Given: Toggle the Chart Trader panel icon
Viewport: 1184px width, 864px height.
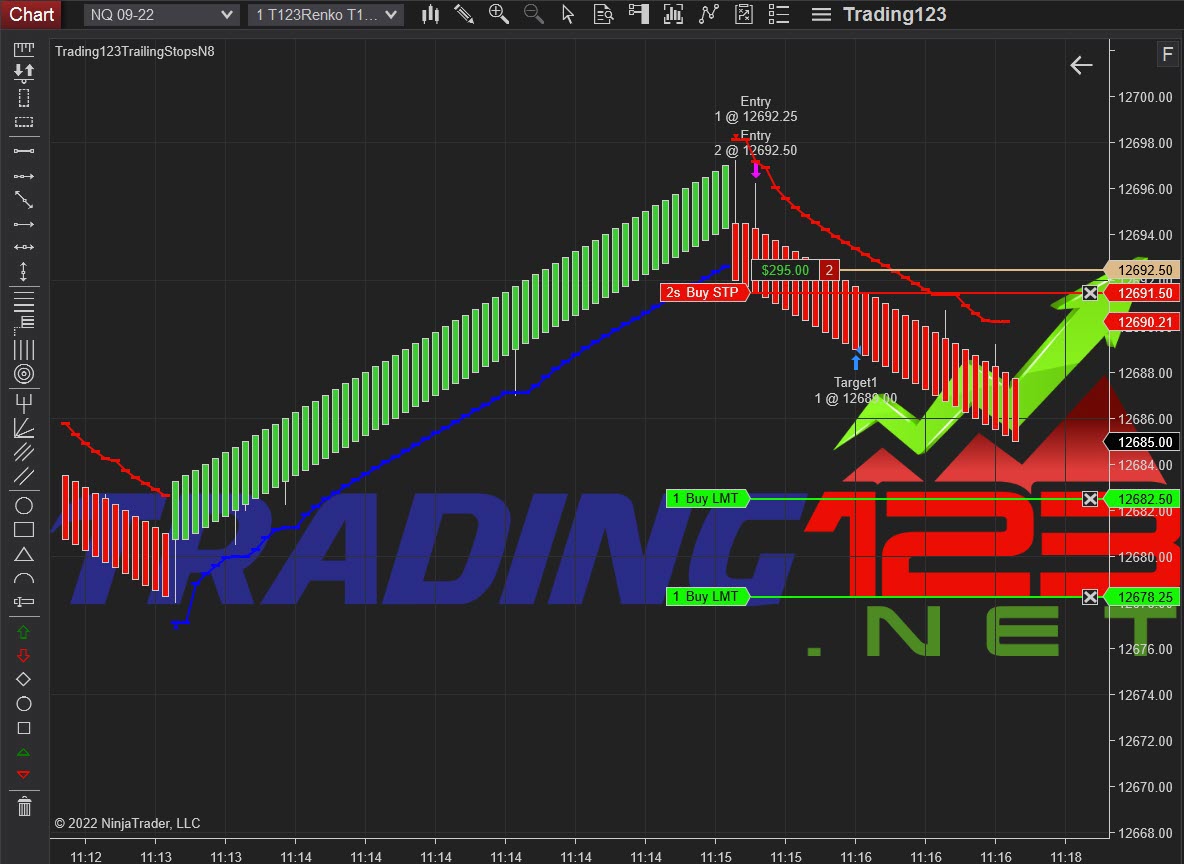Looking at the screenshot, I should tap(641, 14).
